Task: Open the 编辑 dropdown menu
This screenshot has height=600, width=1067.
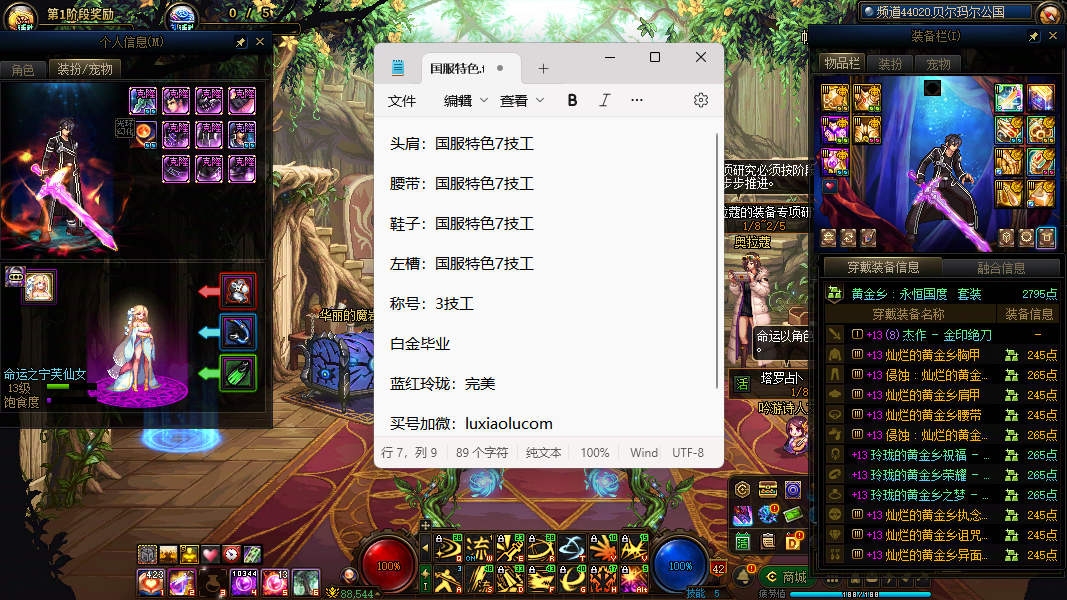Action: pos(465,100)
